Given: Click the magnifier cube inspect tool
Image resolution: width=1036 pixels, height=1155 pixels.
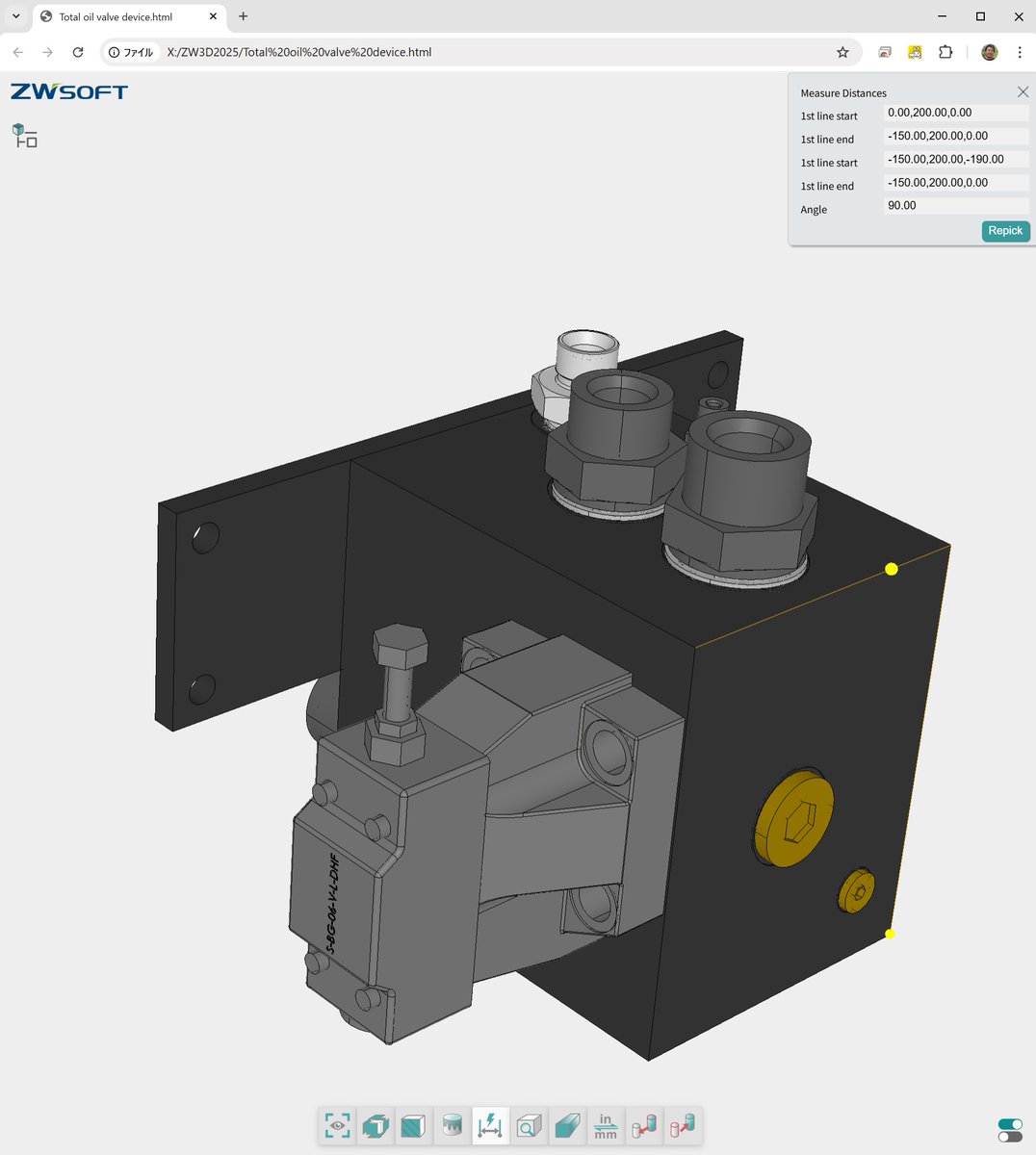Looking at the screenshot, I should (529, 1125).
